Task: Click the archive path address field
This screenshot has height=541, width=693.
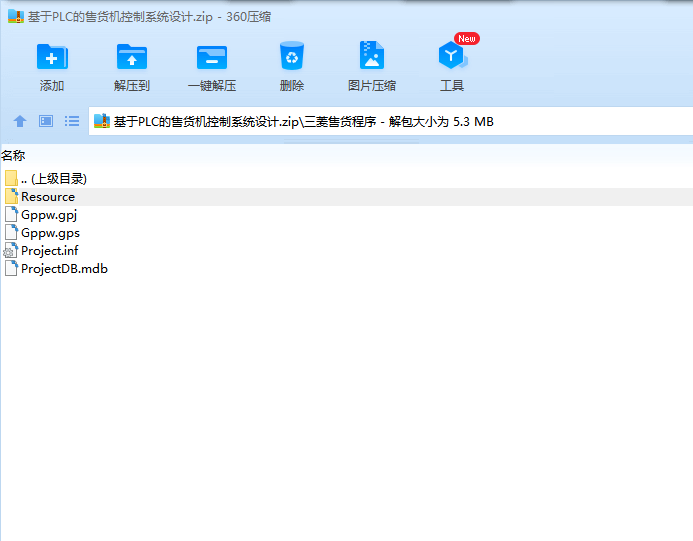Action: 391,121
